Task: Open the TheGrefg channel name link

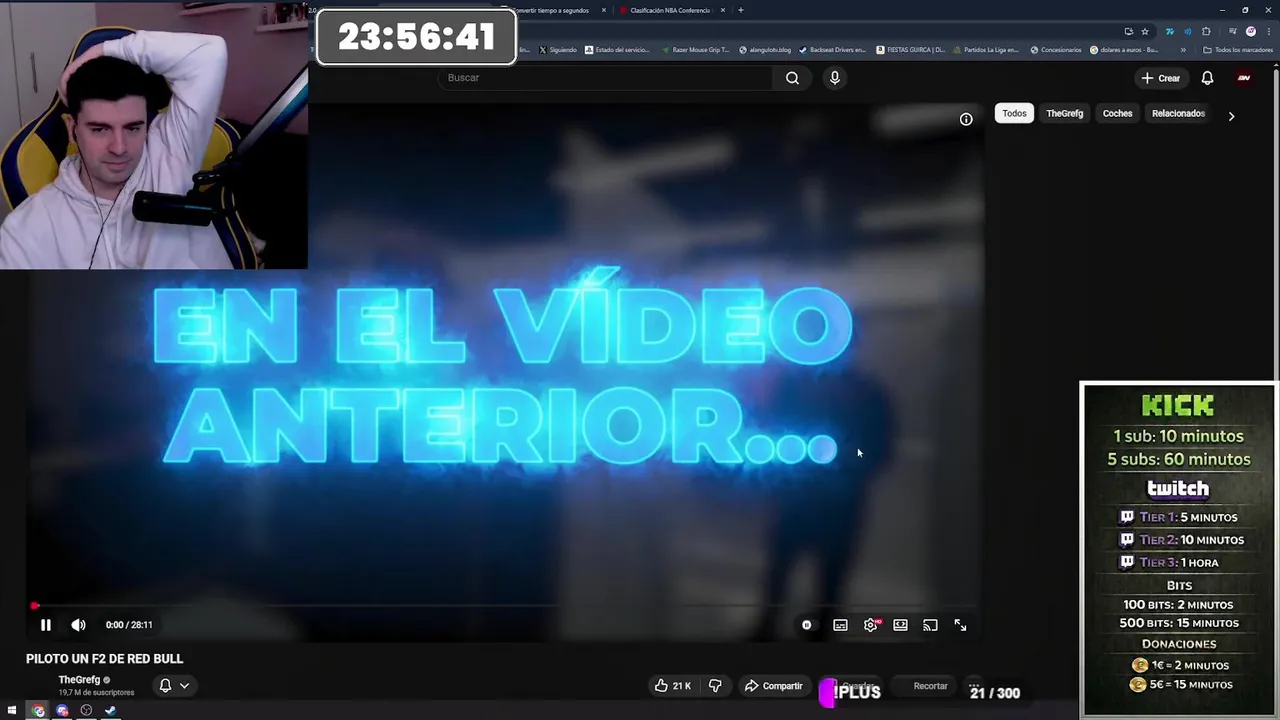Action: (79, 680)
